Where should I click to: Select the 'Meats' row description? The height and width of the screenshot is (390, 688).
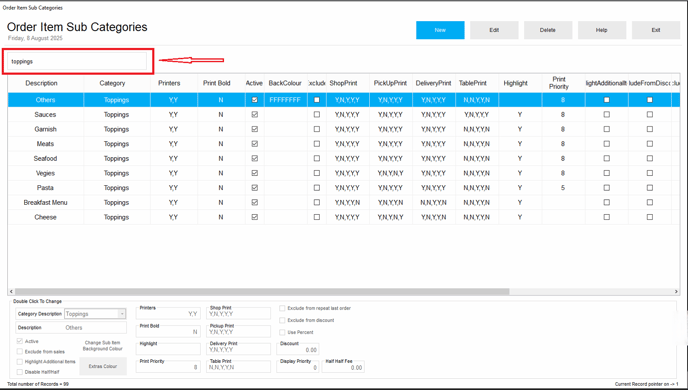pos(45,144)
